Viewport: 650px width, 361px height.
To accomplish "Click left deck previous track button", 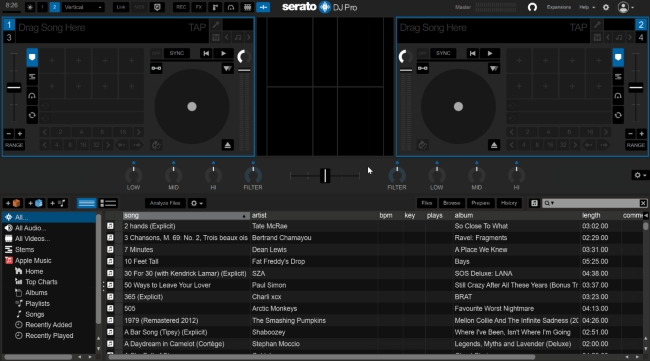I will 206,53.
